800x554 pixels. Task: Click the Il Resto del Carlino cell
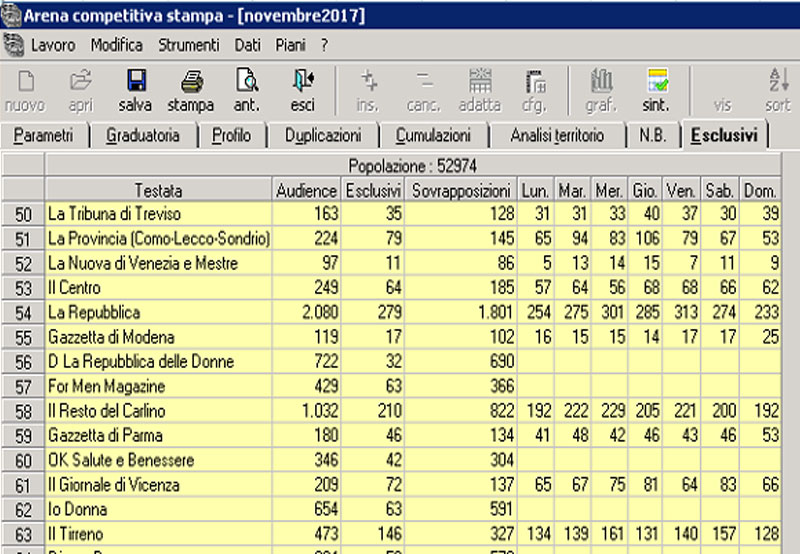click(158, 411)
